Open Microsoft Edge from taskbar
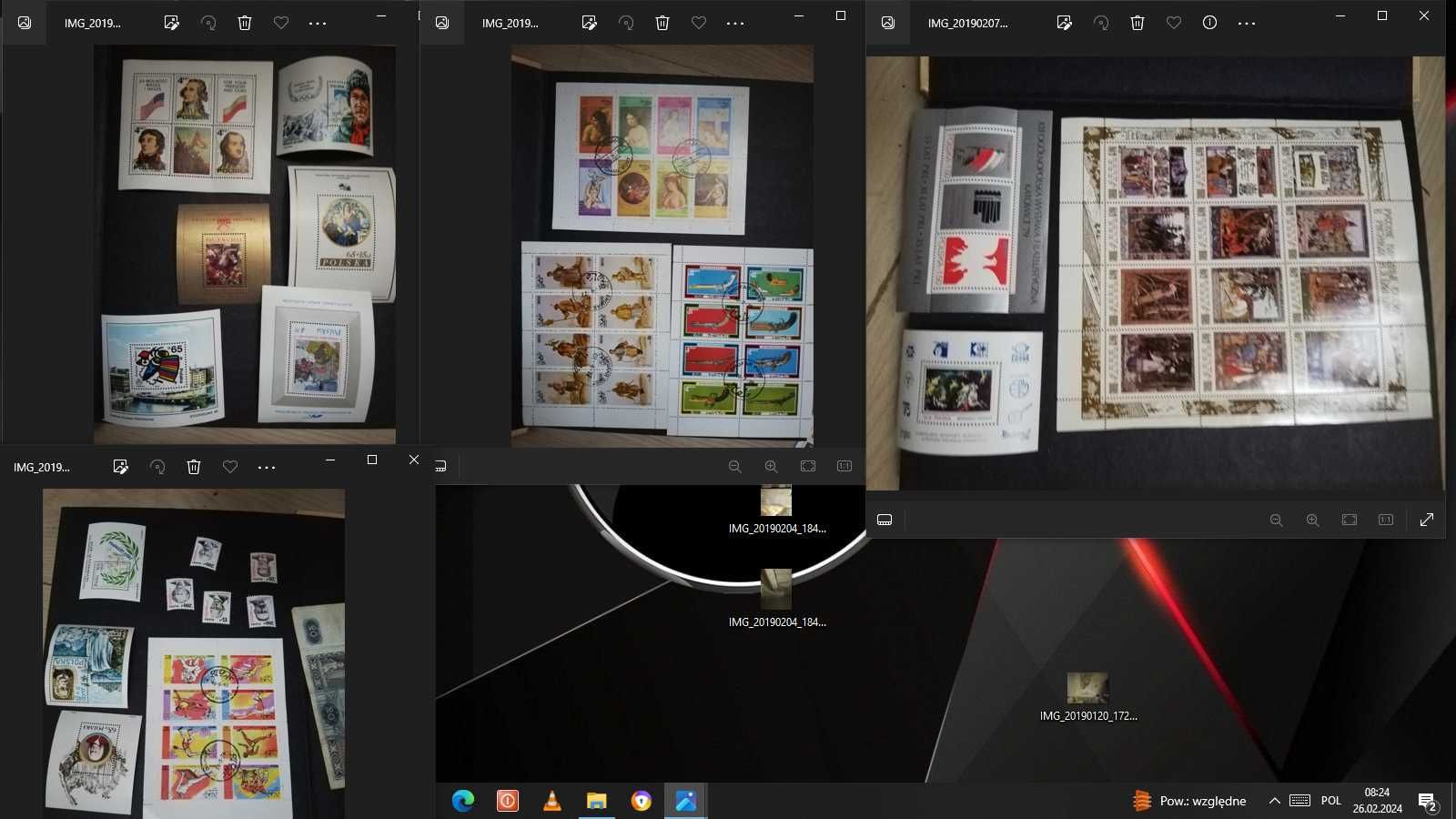This screenshot has width=1456, height=819. (463, 801)
